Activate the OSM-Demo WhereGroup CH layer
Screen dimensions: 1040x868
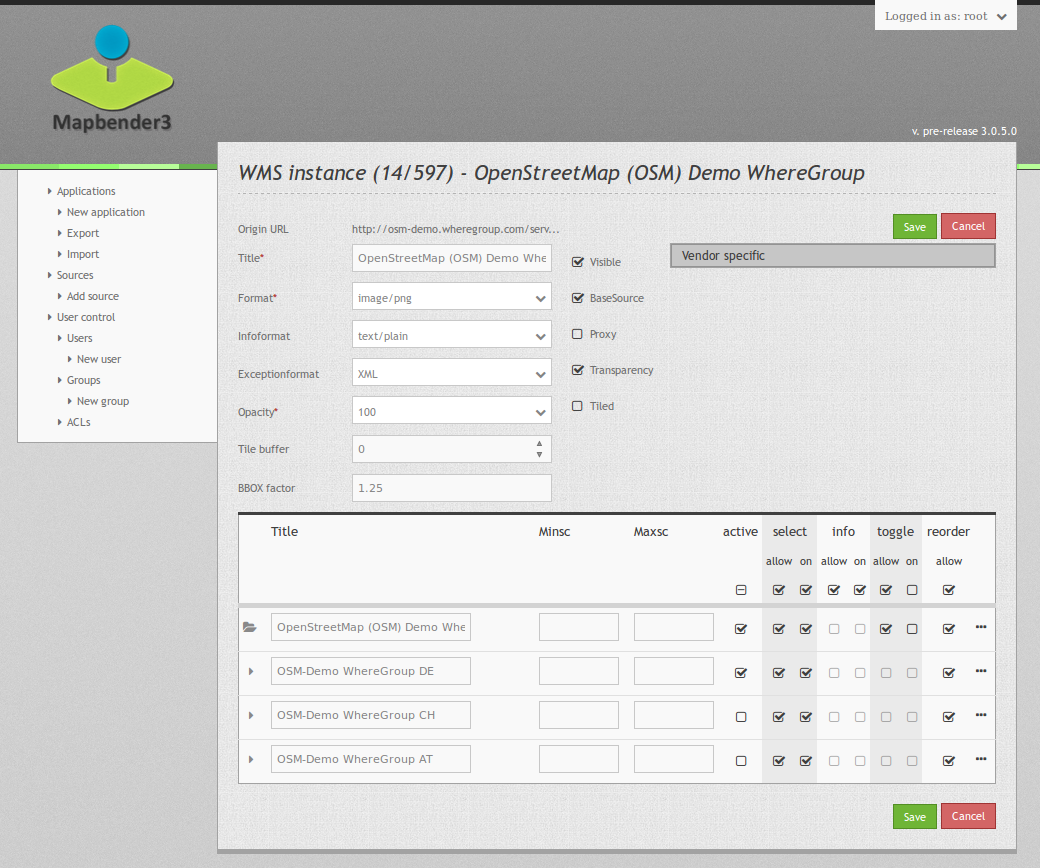coord(741,717)
